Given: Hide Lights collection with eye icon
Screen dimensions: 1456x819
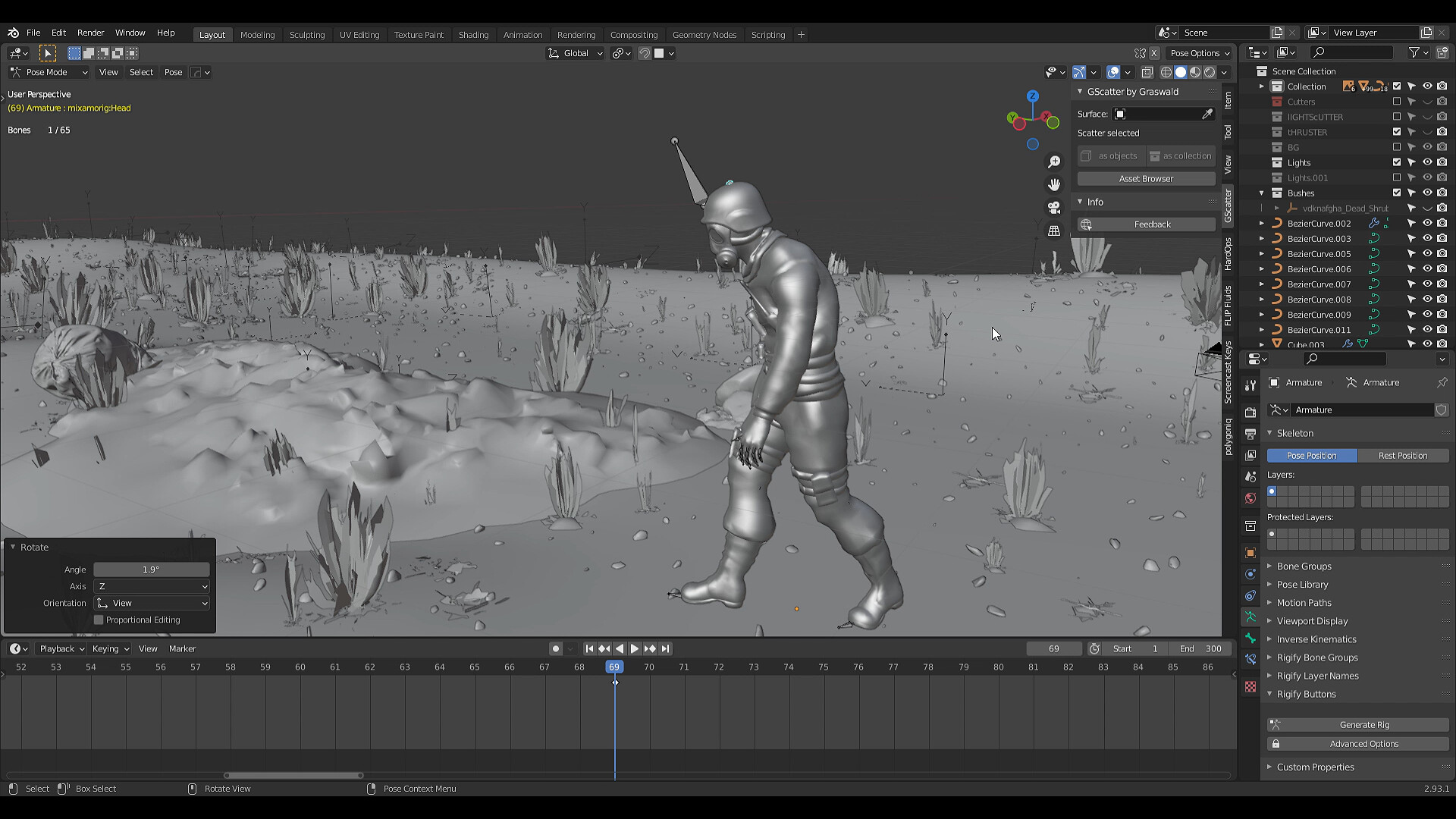Looking at the screenshot, I should point(1426,162).
